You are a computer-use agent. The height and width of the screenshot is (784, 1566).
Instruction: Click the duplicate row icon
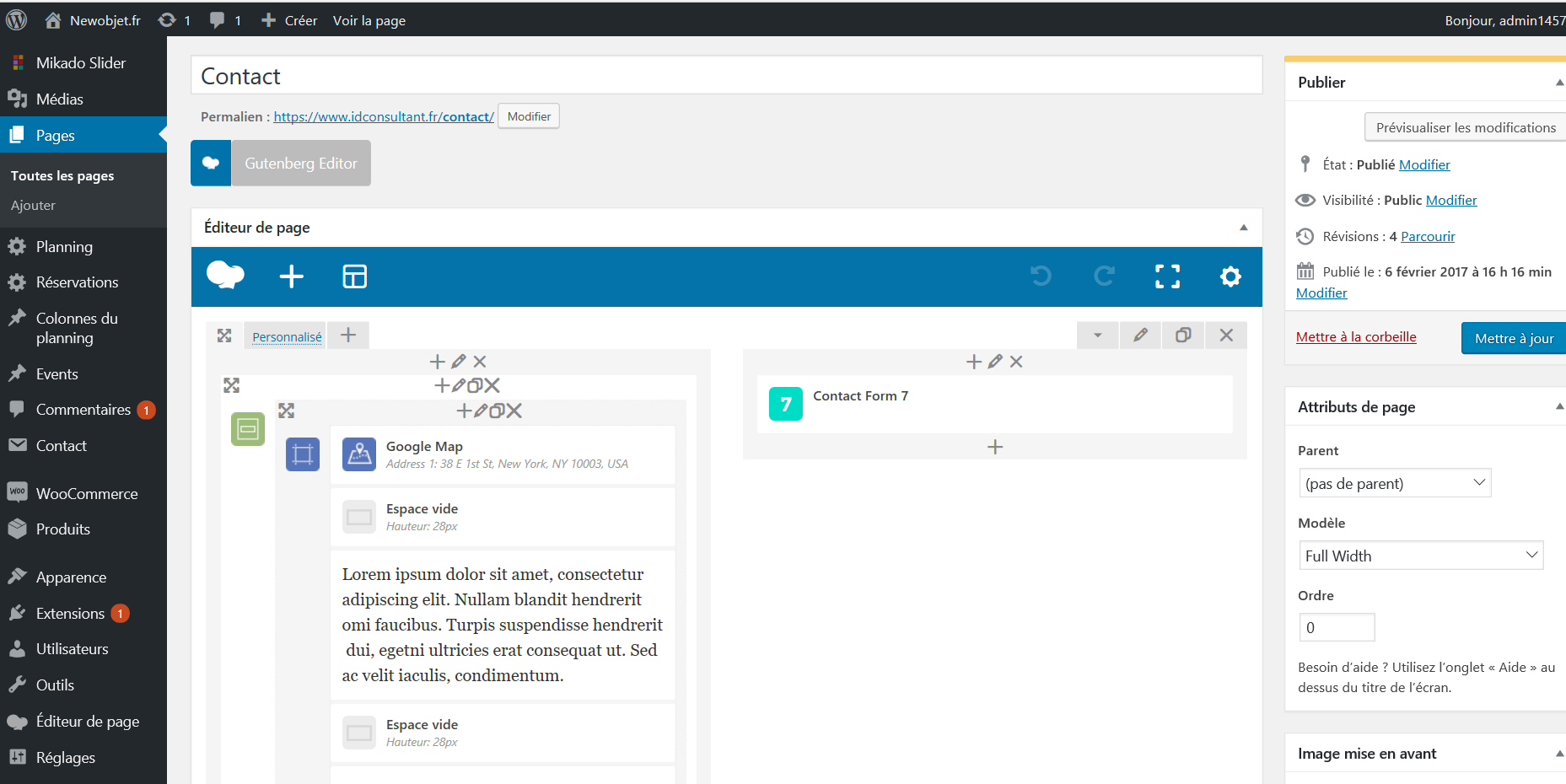(1183, 336)
